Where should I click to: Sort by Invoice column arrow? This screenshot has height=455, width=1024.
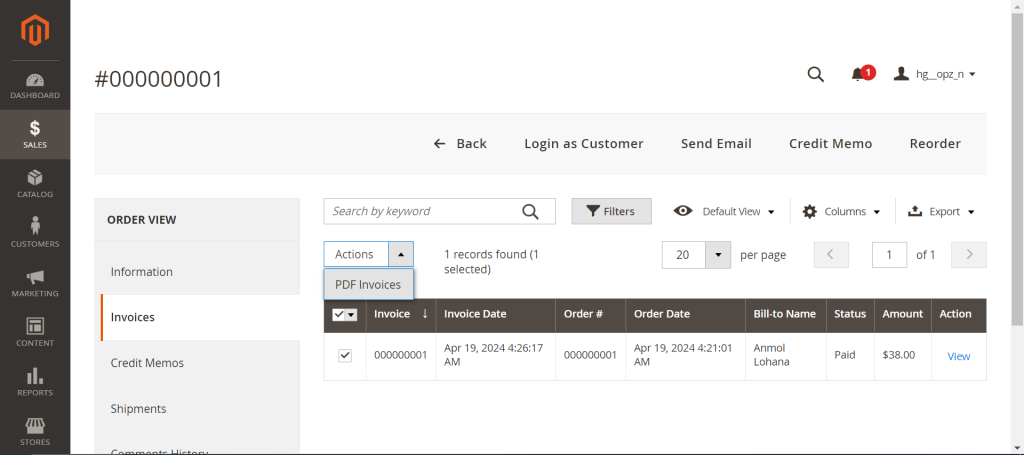click(425, 314)
